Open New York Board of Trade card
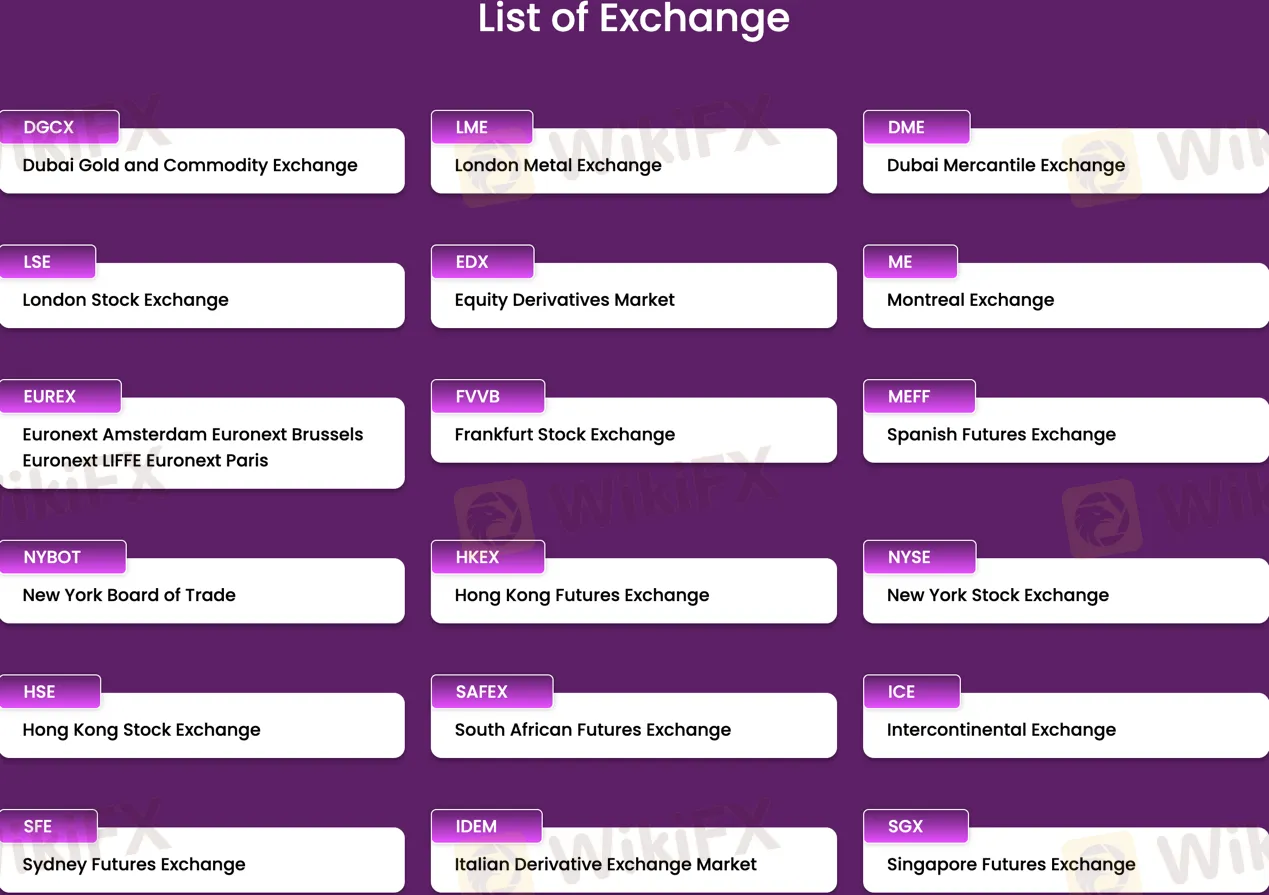 pos(200,595)
